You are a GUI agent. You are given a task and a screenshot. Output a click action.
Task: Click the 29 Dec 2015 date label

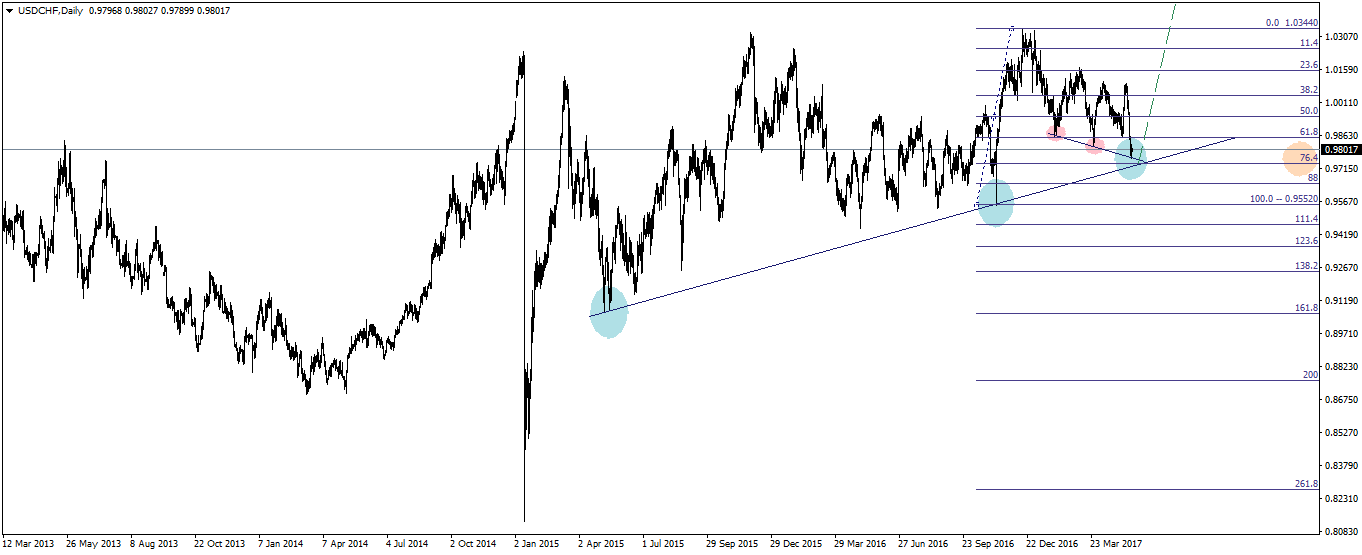[797, 544]
